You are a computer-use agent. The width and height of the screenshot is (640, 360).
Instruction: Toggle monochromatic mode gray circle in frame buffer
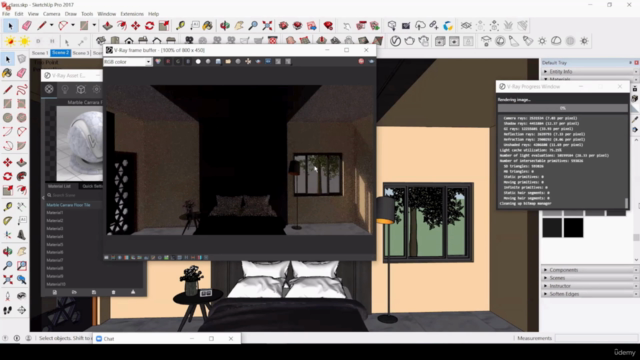208,62
